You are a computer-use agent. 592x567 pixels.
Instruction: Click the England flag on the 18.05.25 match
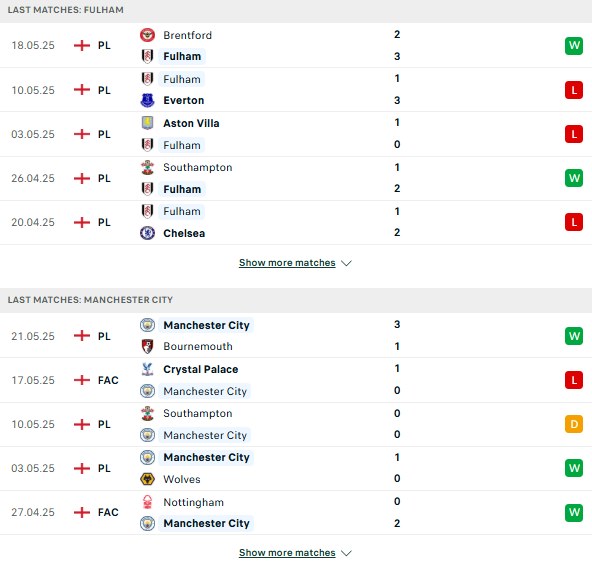(82, 45)
